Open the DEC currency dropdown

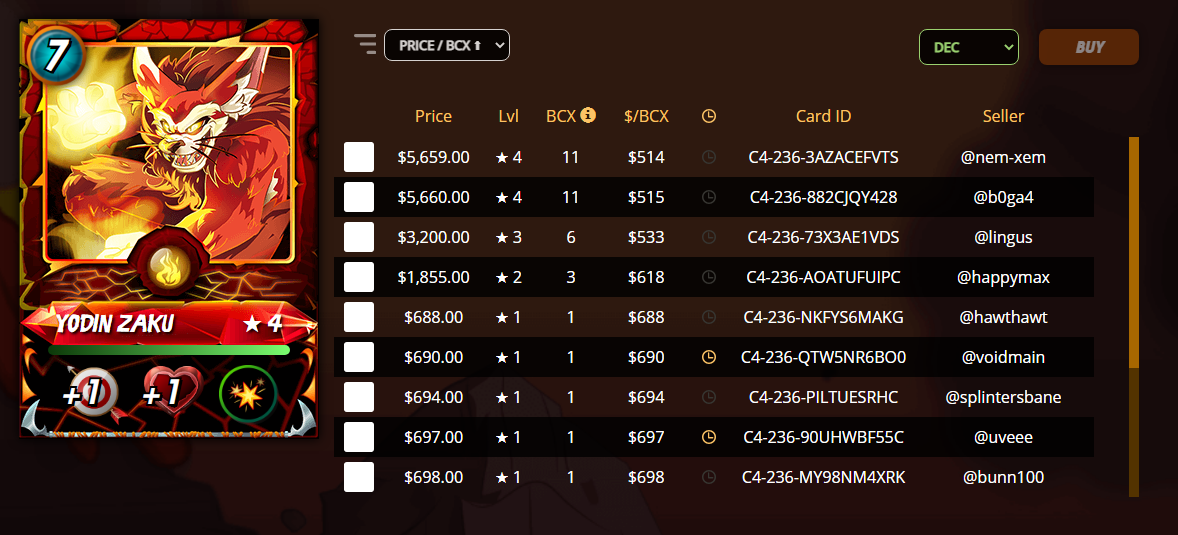click(968, 47)
